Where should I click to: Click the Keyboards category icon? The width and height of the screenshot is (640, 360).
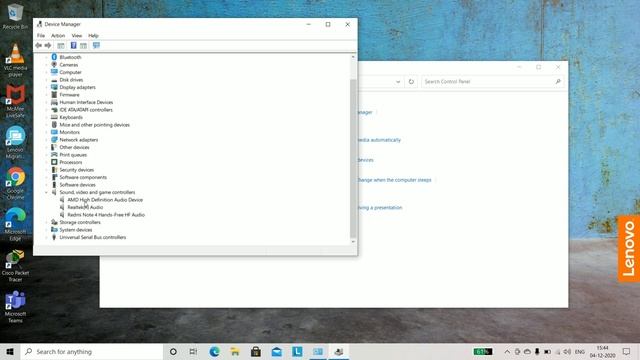(54, 117)
